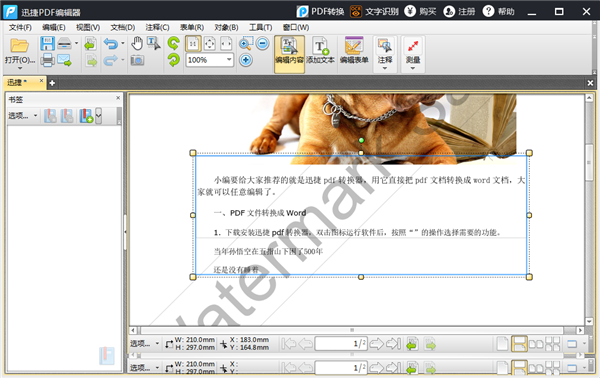Click the 注册 register button
This screenshot has height=378, width=600.
(459, 11)
